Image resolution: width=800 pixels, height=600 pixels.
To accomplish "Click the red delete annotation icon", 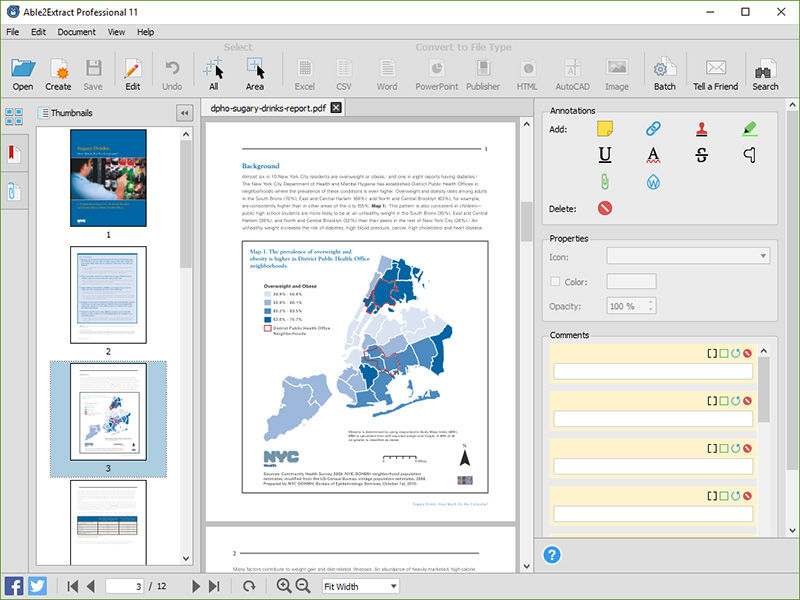I will pyautogui.click(x=605, y=208).
